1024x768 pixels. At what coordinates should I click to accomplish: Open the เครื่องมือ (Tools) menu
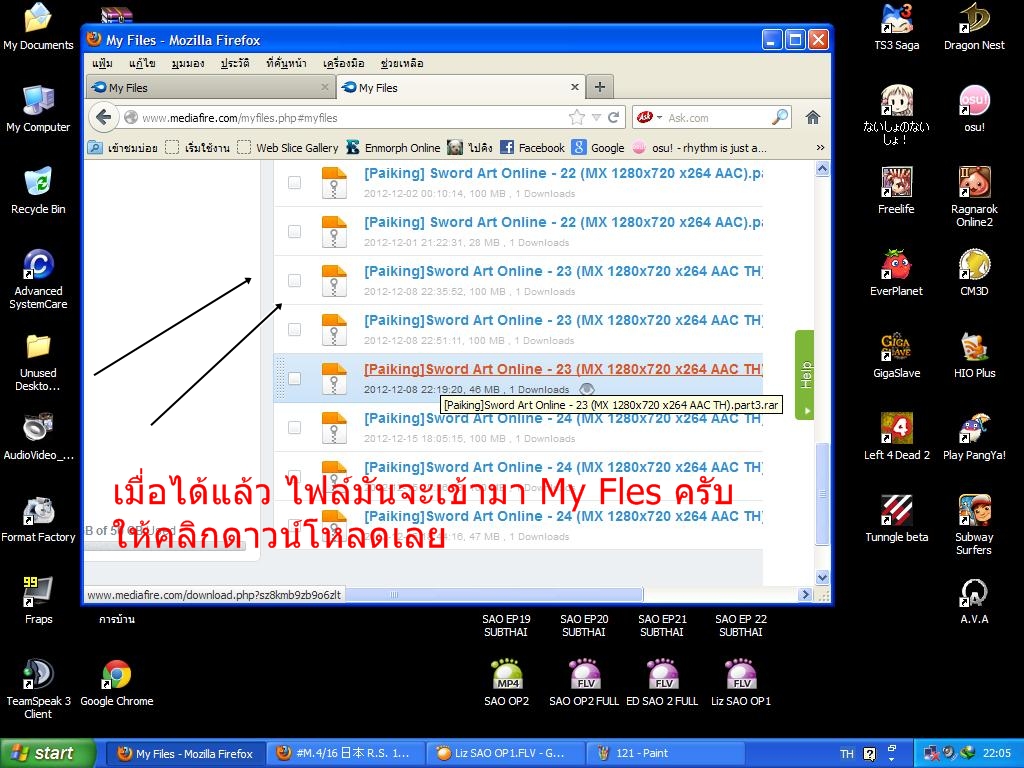click(344, 63)
